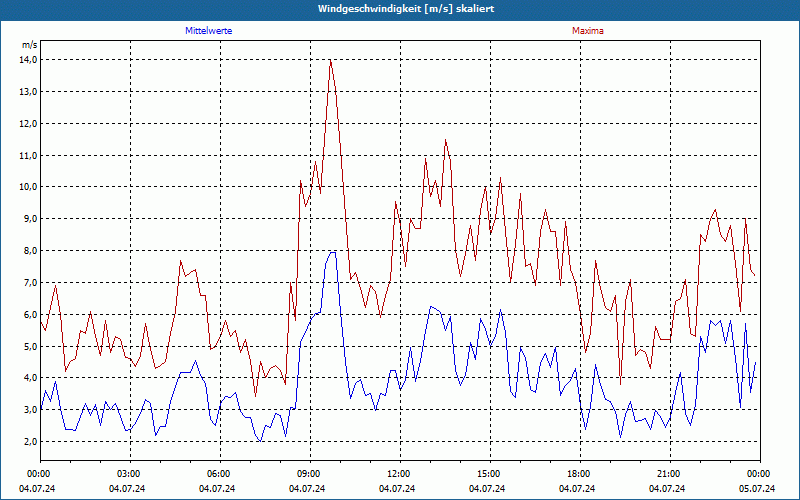This screenshot has width=800, height=500.
Task: Click the 11,0 y-axis value
Action: [x=29, y=156]
